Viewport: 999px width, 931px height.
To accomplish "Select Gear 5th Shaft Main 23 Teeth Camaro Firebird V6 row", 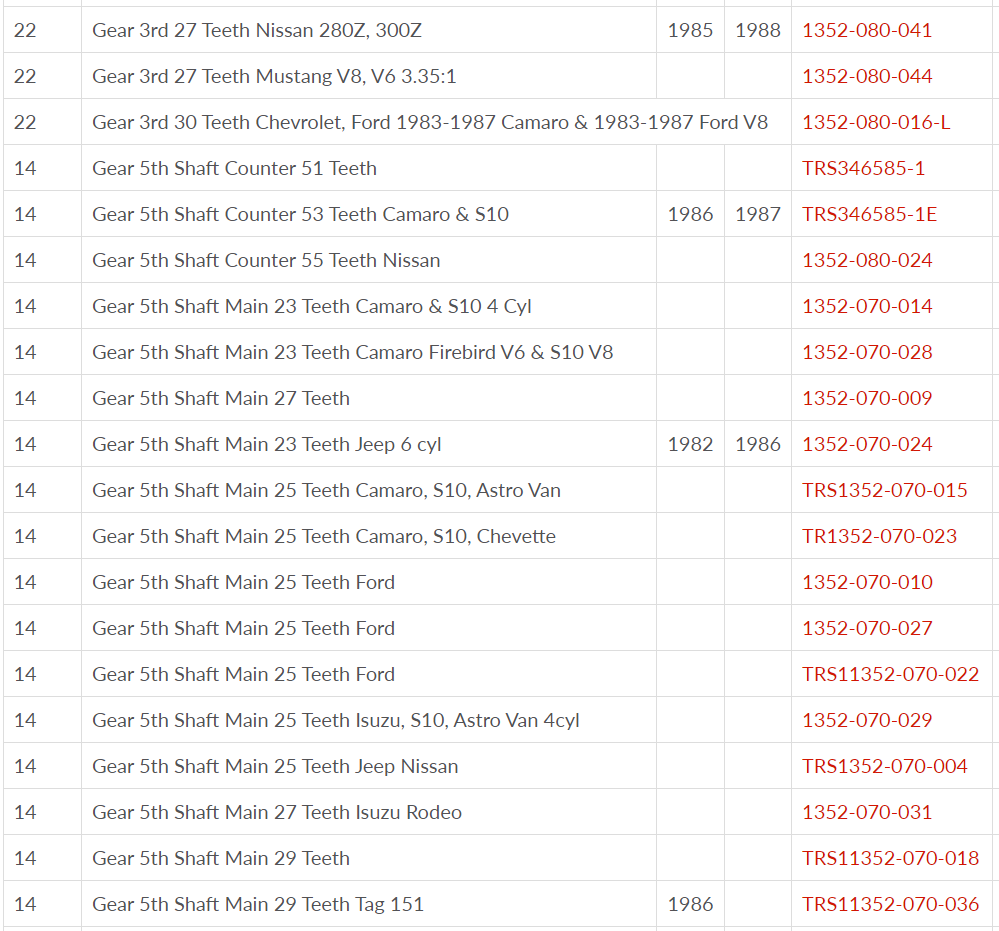I will click(x=352, y=352).
